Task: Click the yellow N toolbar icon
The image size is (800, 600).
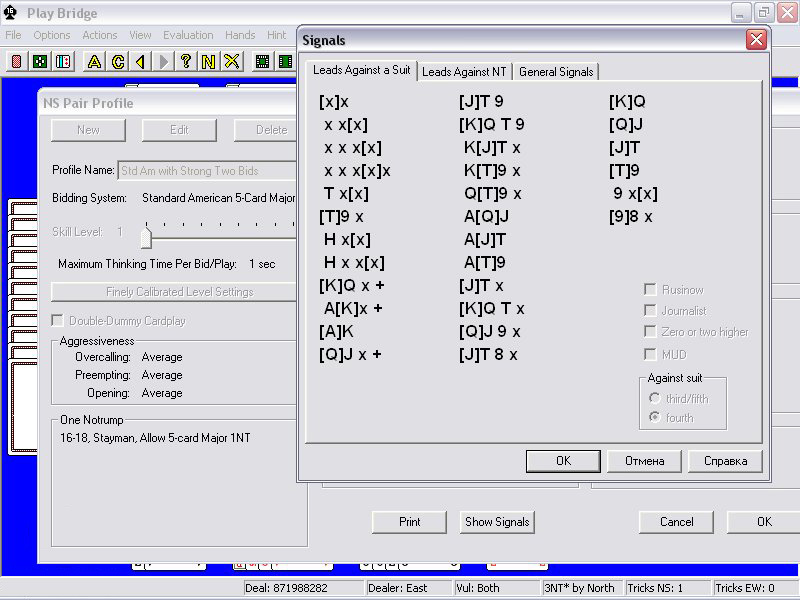Action: coord(209,62)
